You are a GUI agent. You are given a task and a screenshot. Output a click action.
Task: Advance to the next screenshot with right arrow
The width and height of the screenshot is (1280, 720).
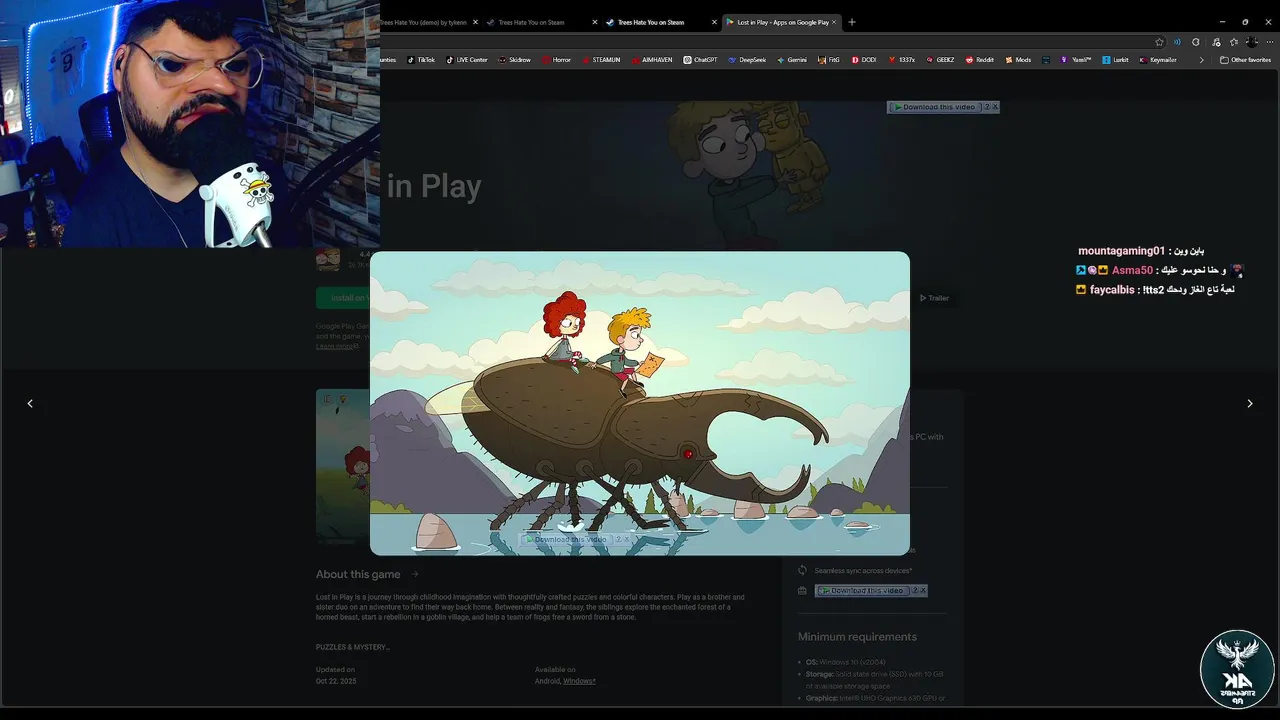point(1249,403)
